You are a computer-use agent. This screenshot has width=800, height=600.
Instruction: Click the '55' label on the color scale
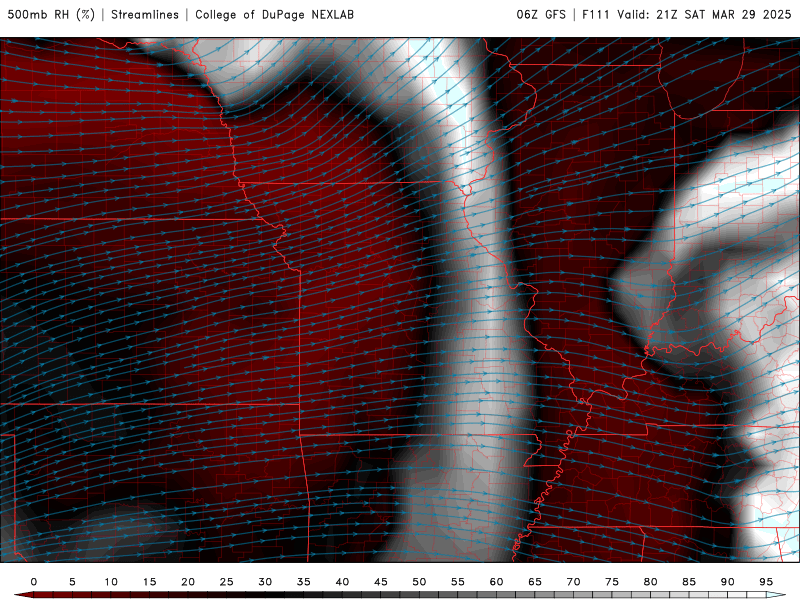pyautogui.click(x=458, y=582)
